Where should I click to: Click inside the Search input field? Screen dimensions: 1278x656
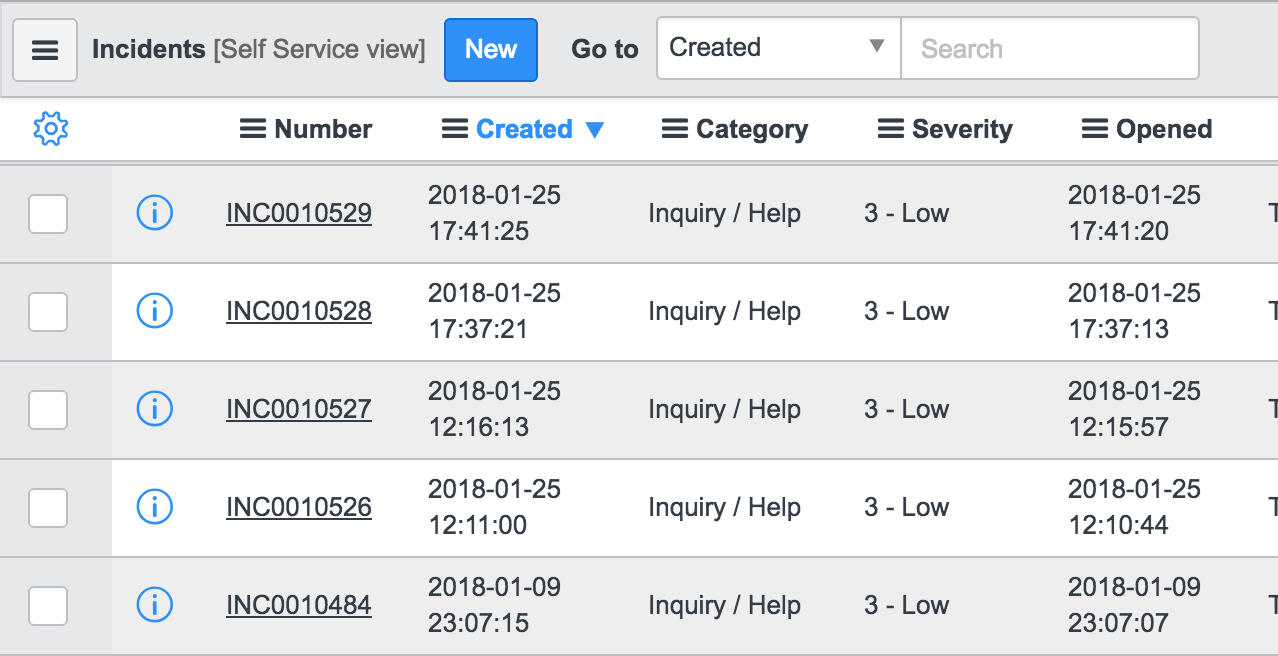point(1050,47)
